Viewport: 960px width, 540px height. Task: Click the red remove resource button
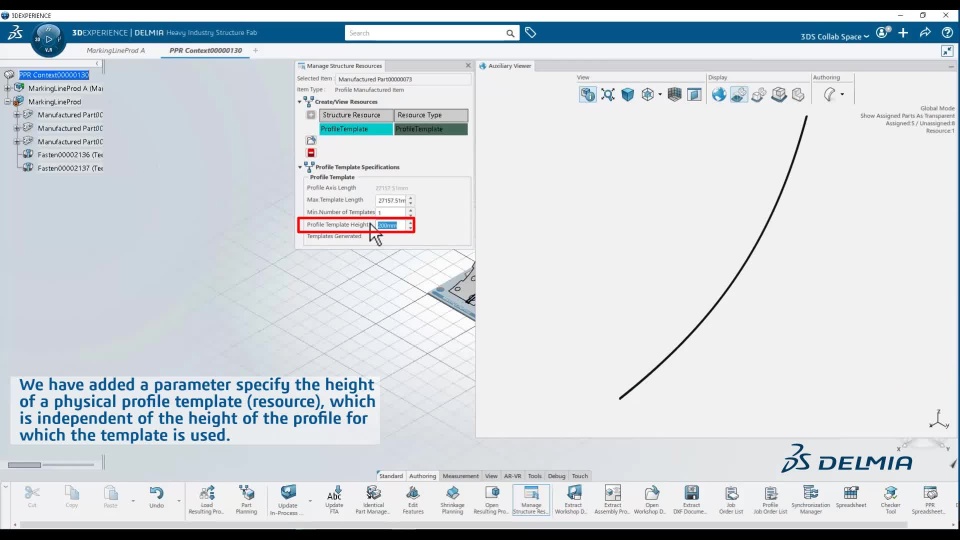(311, 153)
